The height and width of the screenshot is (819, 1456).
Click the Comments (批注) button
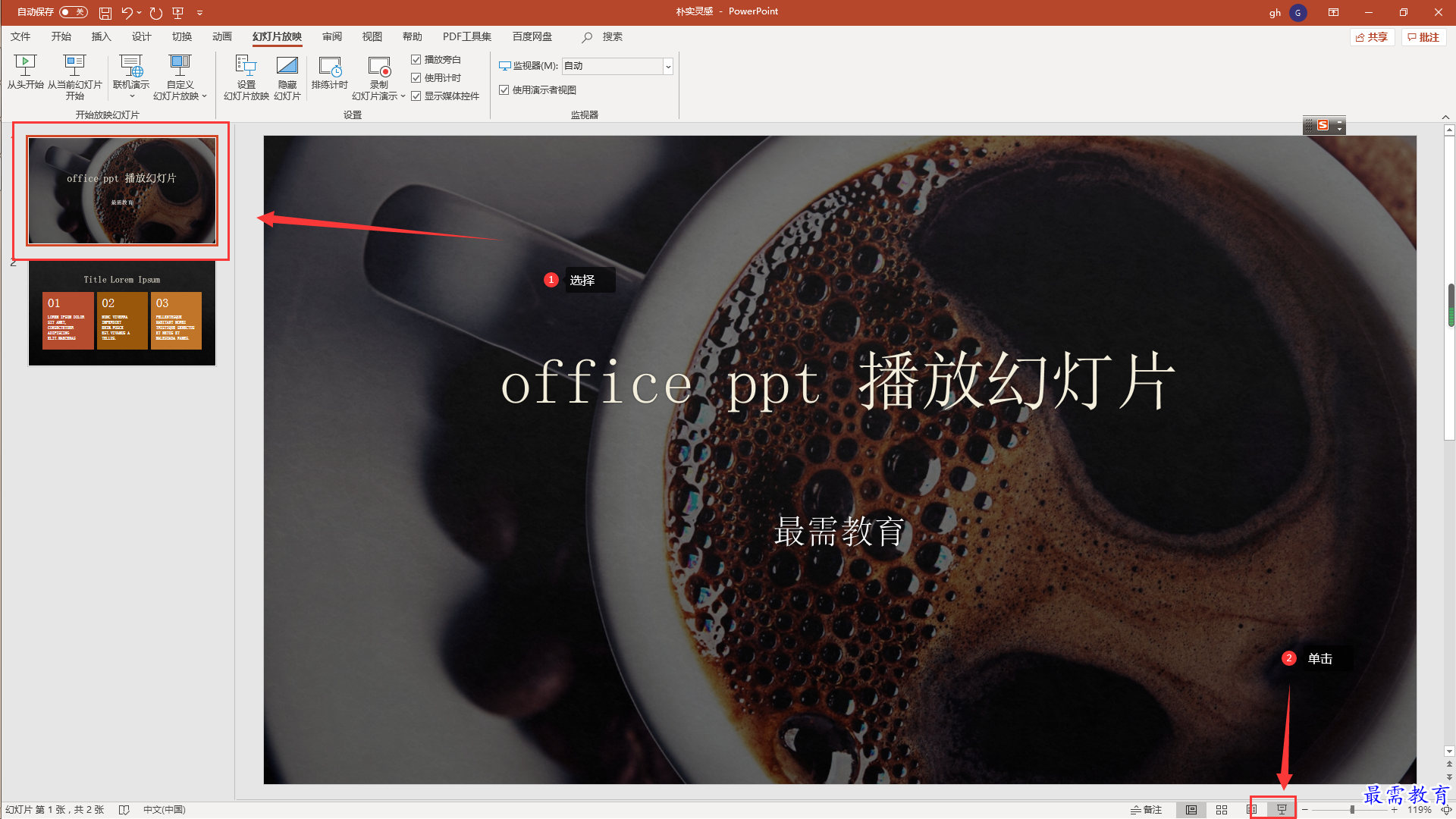pos(1423,37)
